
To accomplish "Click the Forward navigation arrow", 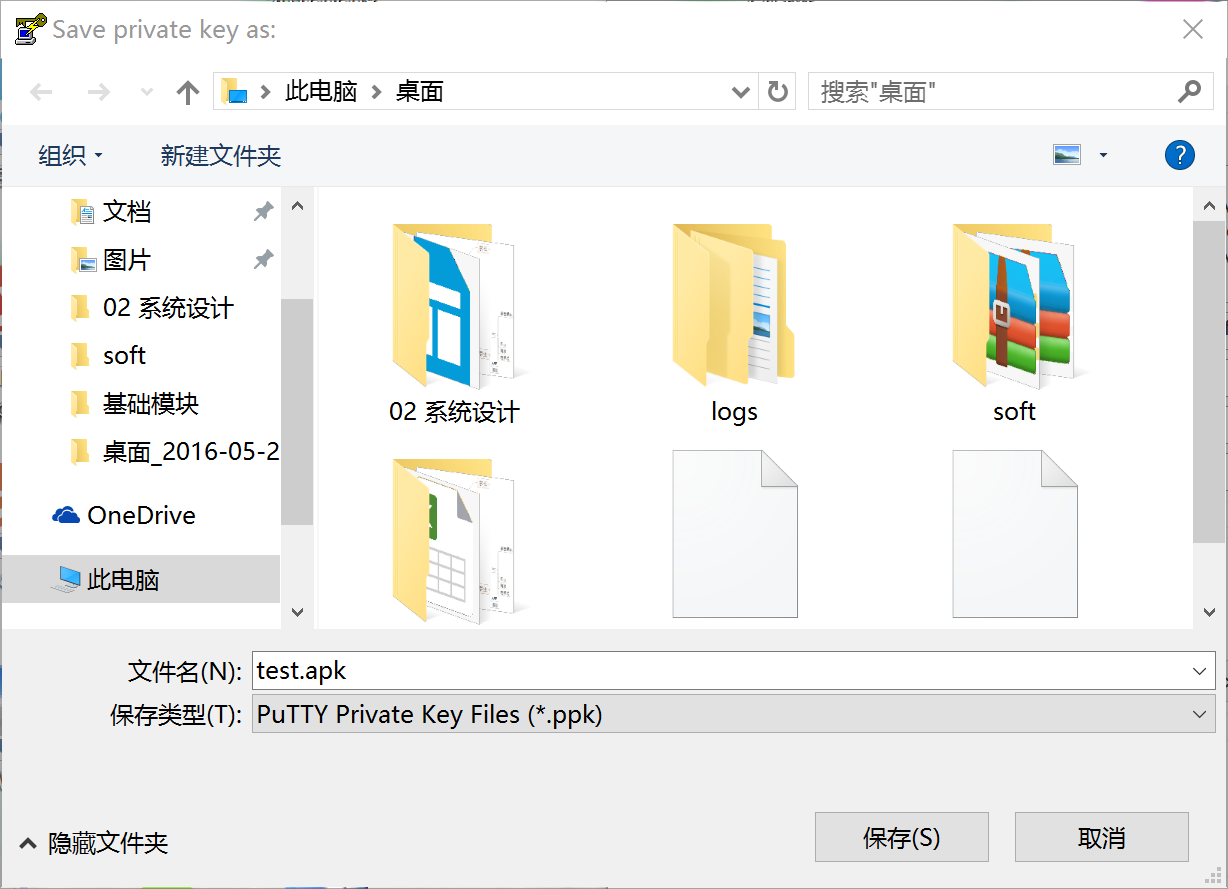I will pyautogui.click(x=98, y=92).
